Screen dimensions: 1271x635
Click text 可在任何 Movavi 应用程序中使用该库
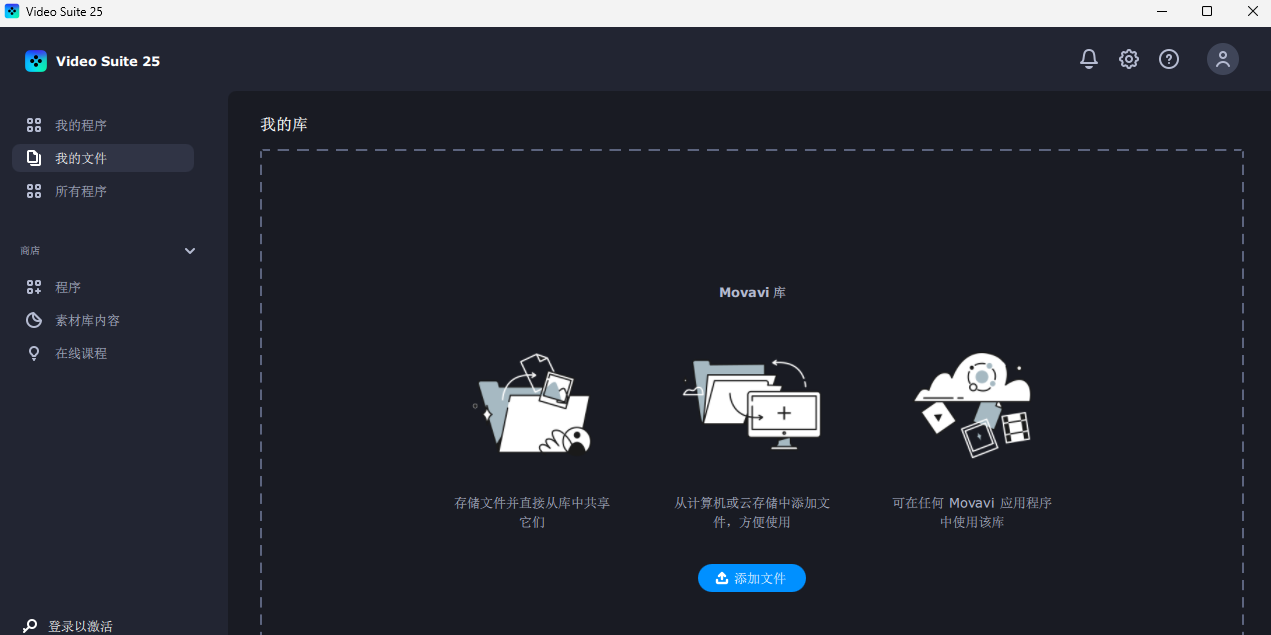pos(972,512)
